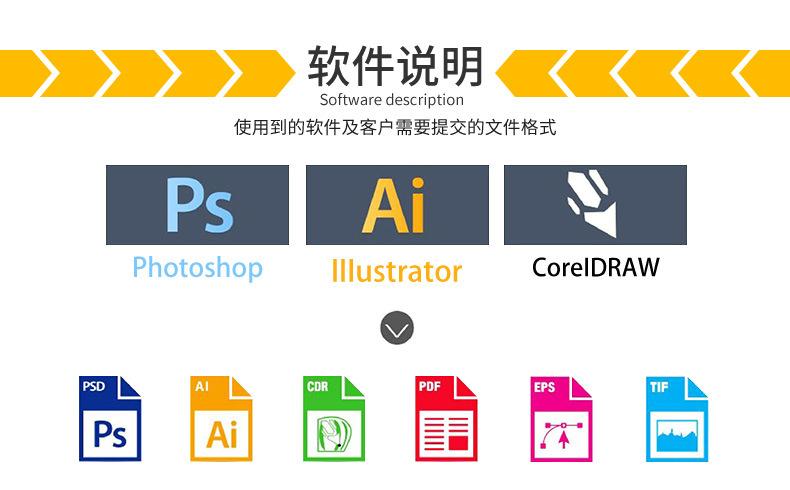This screenshot has width=790, height=490.
Task: Click the 软件说明 heading title
Action: point(396,66)
